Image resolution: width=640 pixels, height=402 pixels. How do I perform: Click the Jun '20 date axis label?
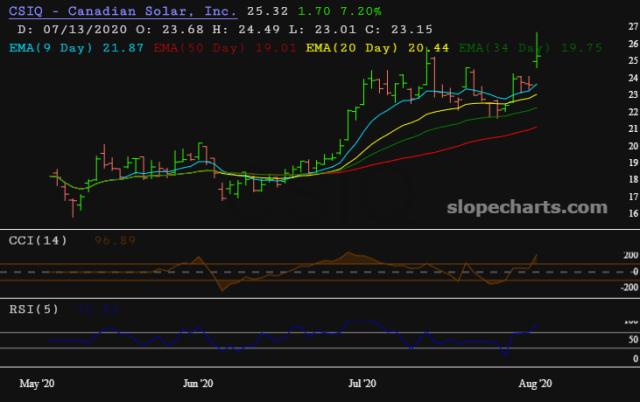click(x=200, y=383)
